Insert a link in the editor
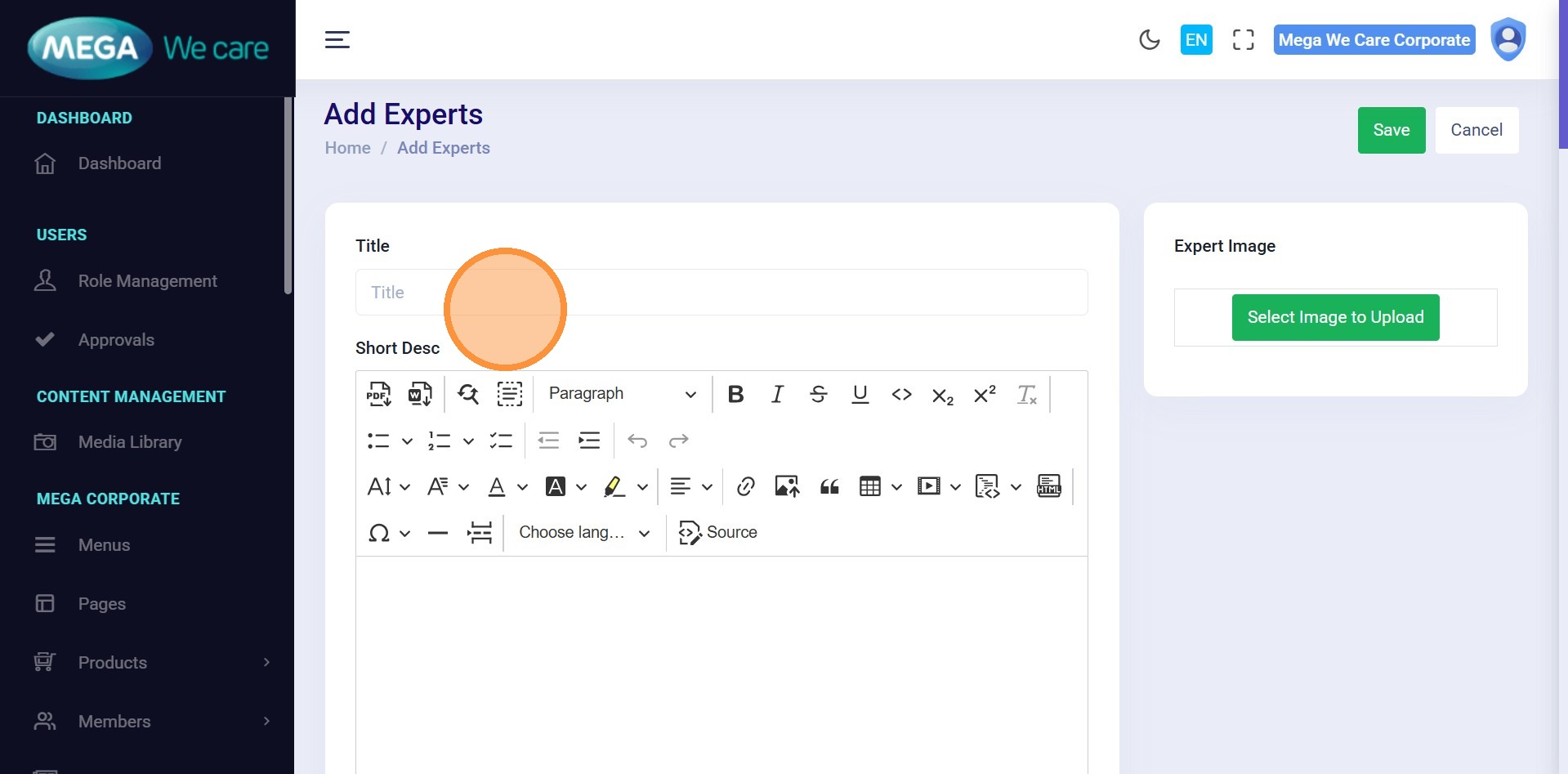 [745, 487]
